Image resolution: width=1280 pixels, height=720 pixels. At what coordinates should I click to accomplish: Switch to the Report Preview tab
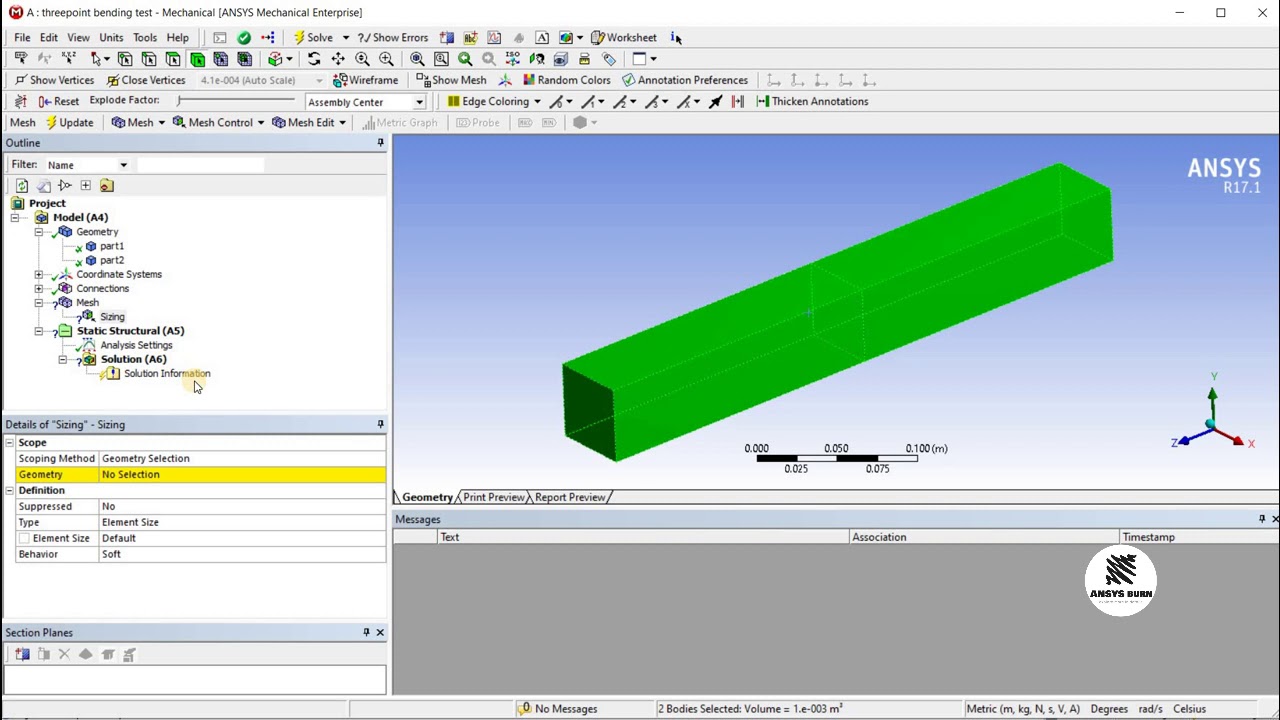[570, 497]
